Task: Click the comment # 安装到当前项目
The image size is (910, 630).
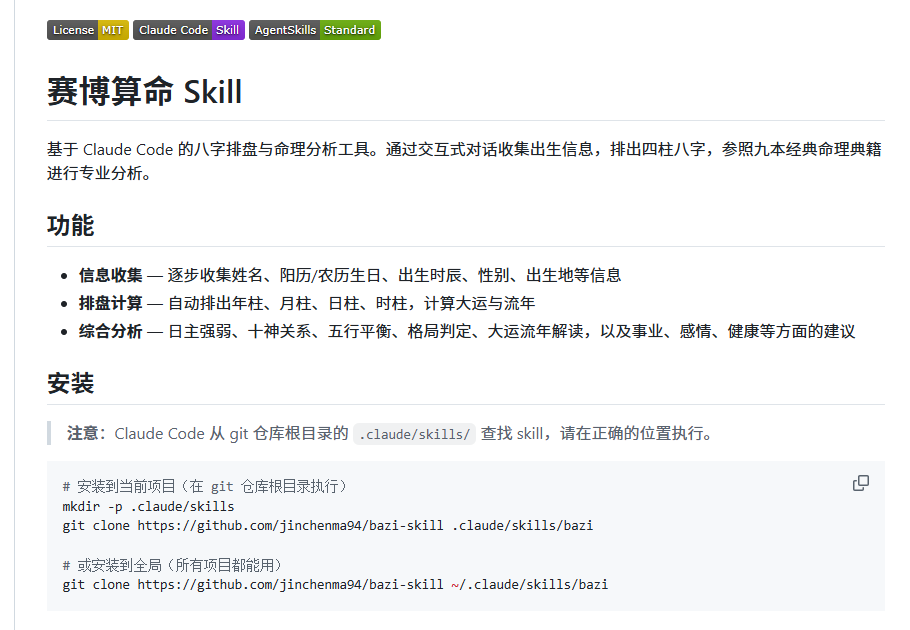Action: pyautogui.click(x=205, y=487)
